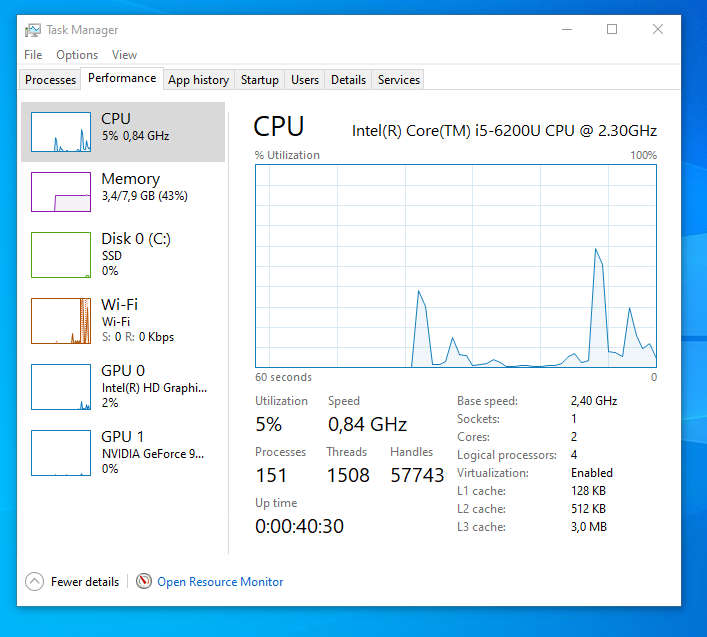Image resolution: width=707 pixels, height=637 pixels.
Task: Click the L2 cache 512 KB value
Action: coord(588,509)
